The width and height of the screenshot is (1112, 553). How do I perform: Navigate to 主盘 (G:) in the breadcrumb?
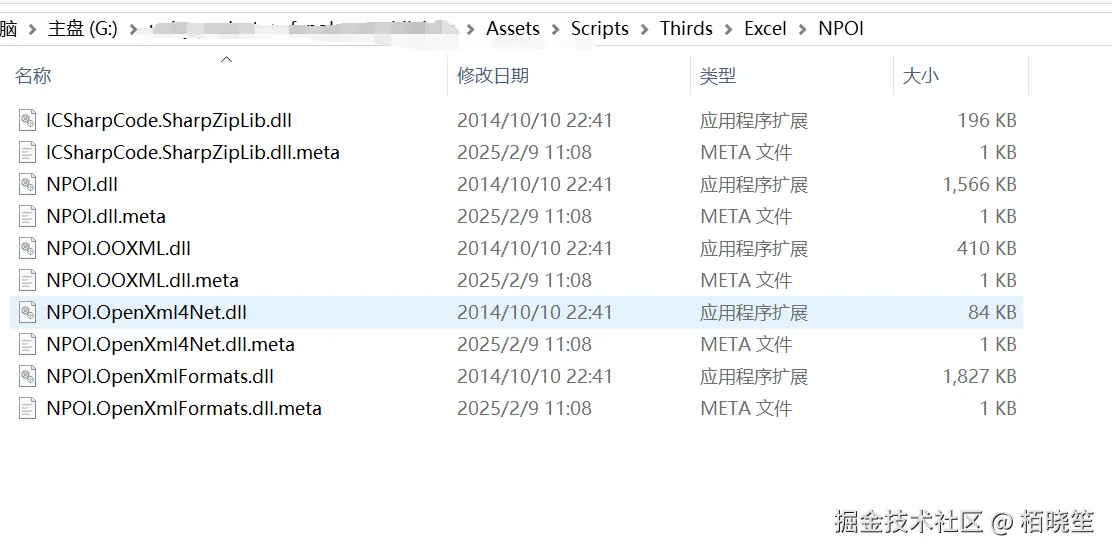click(82, 29)
